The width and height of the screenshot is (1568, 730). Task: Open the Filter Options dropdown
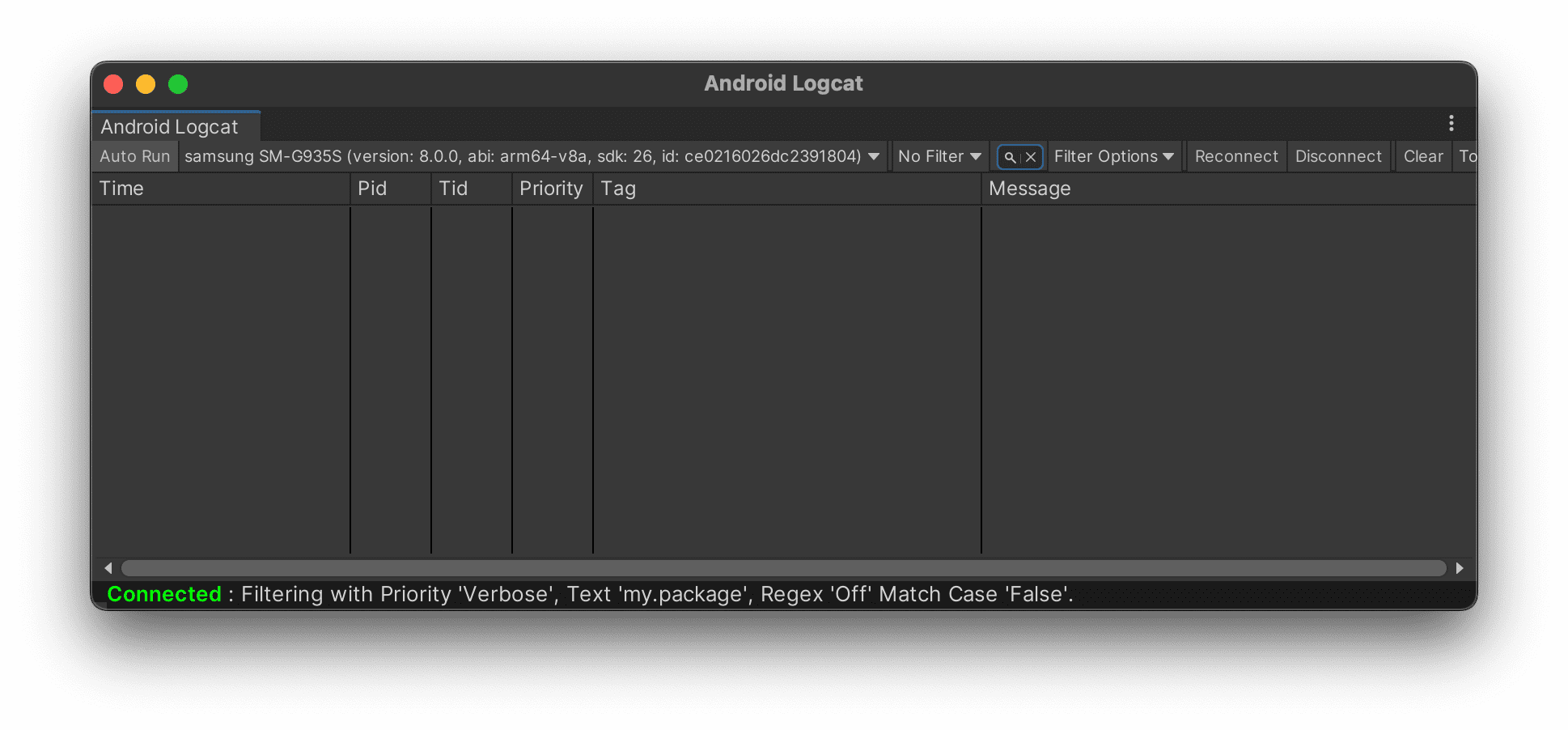point(1113,156)
